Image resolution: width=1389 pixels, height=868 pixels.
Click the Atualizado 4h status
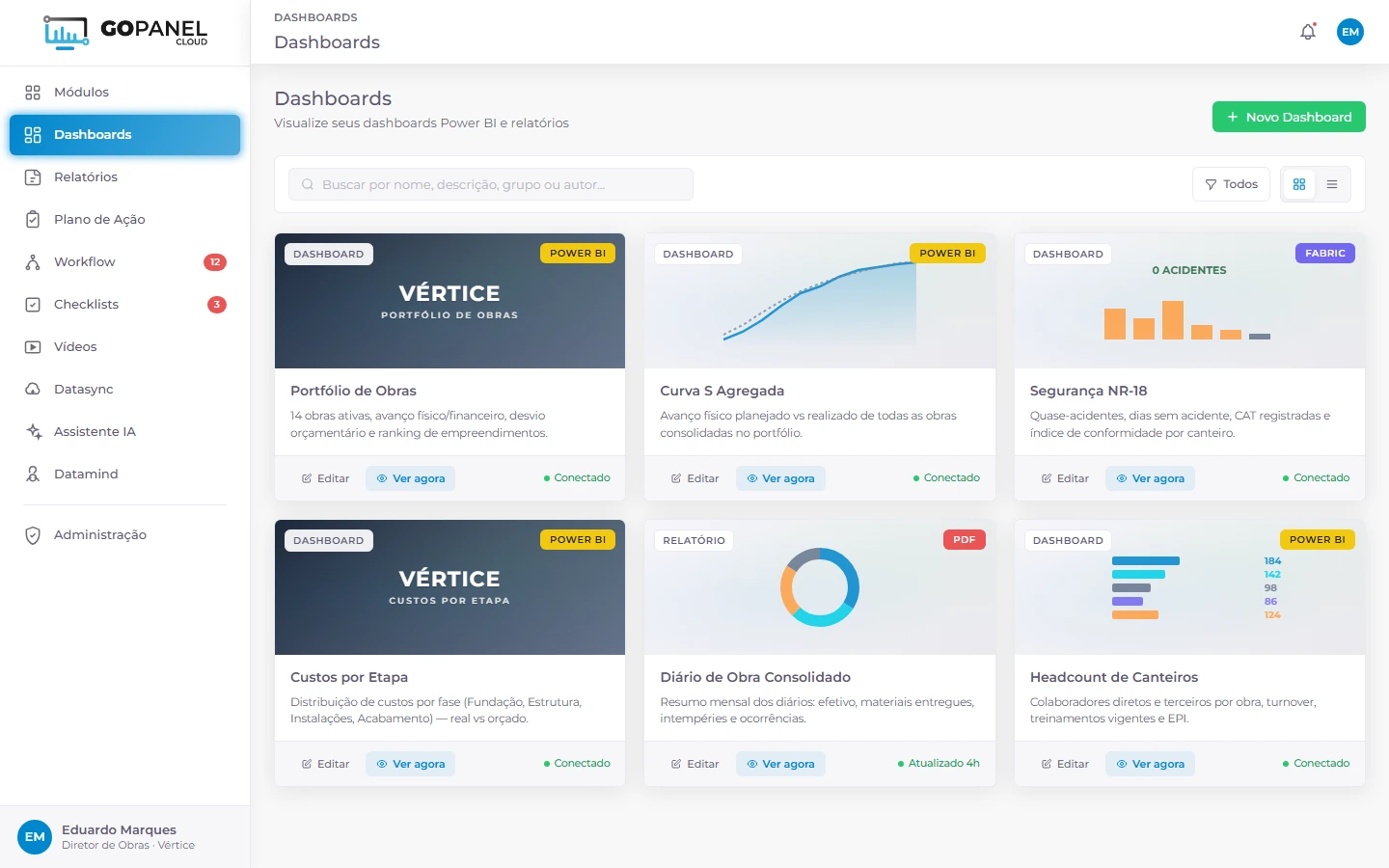click(939, 763)
